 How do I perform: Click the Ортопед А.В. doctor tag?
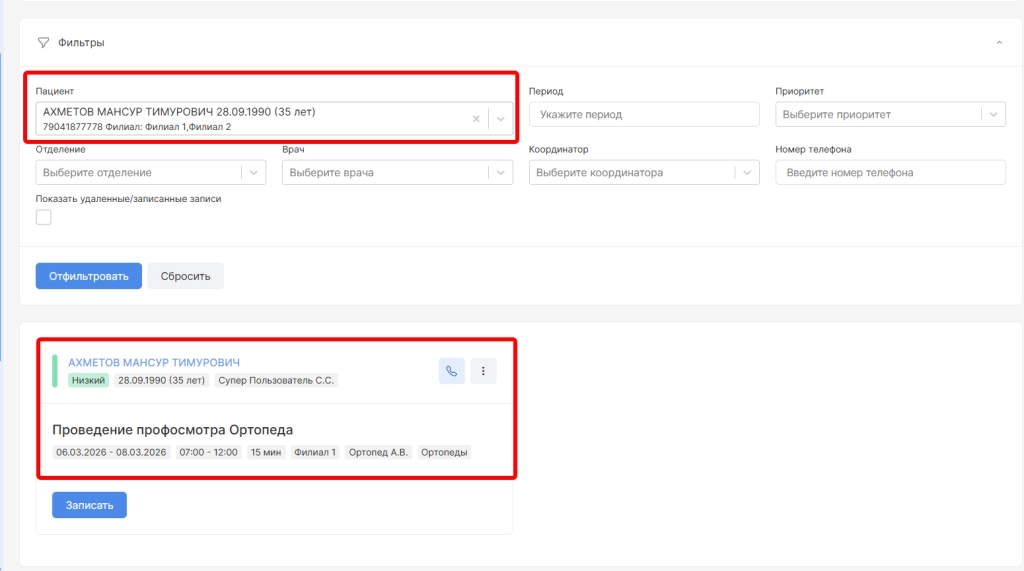[378, 452]
